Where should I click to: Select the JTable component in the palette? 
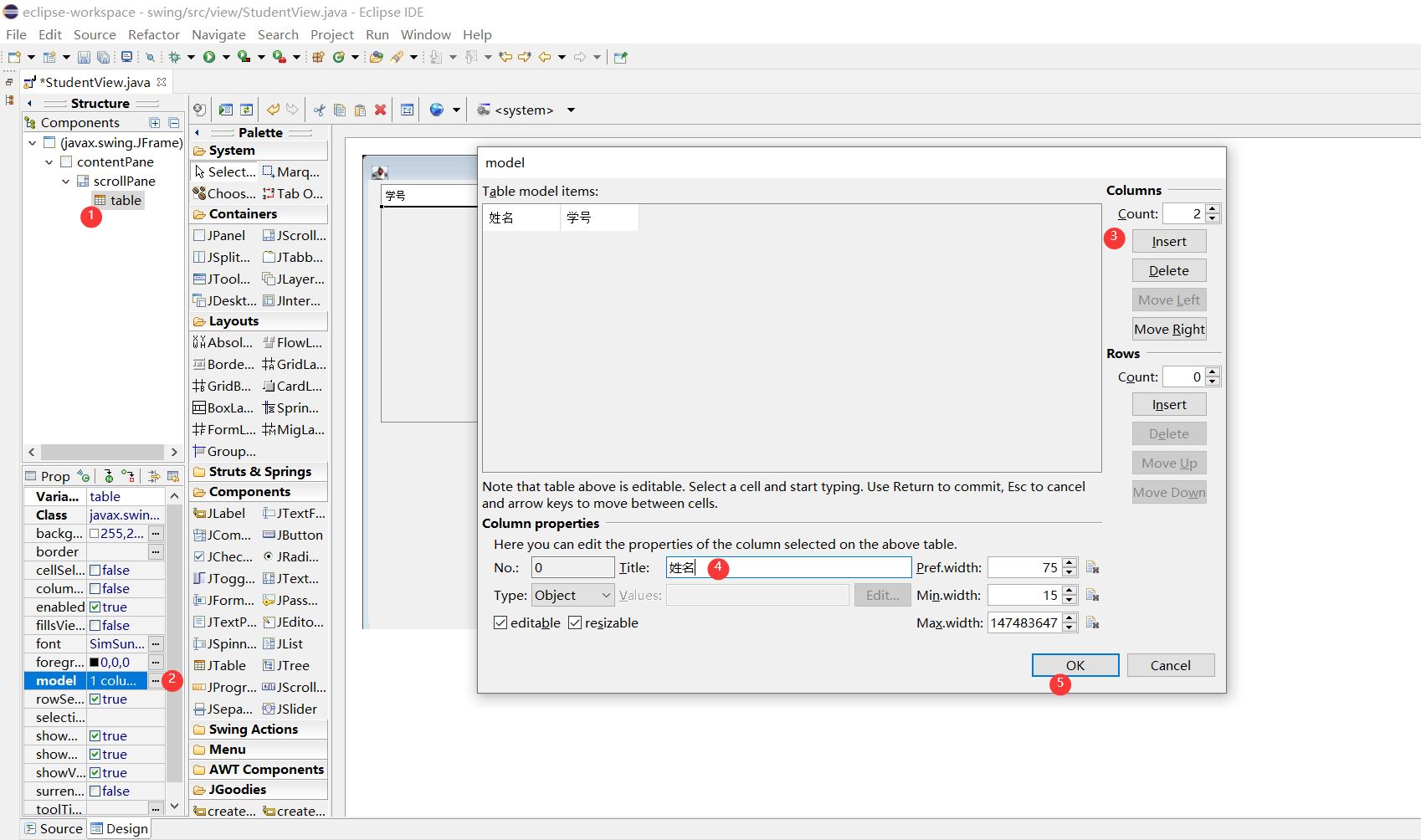point(220,665)
